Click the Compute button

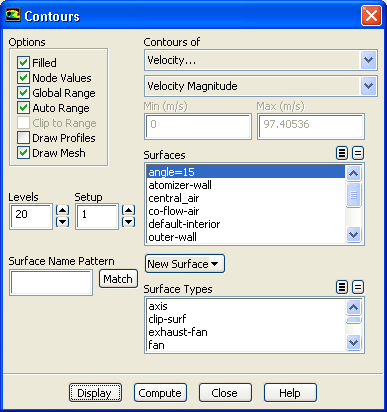click(160, 393)
